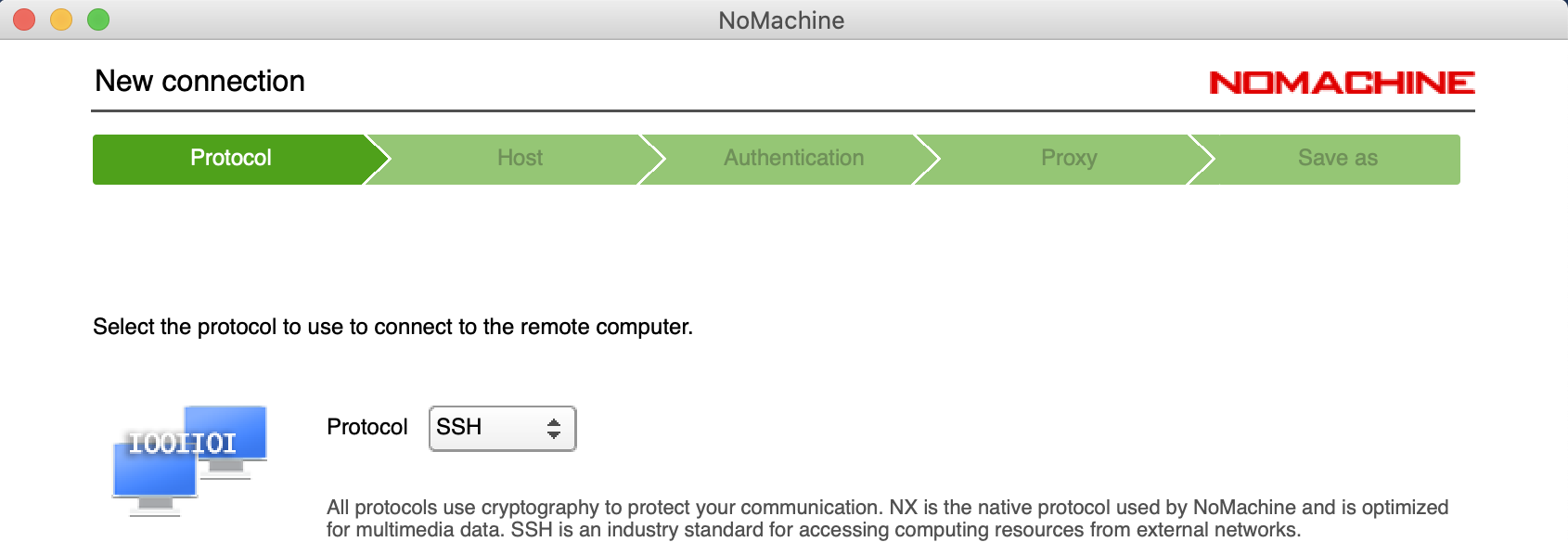Jump to the Authentication step
Screen dimensions: 1568x542
click(x=793, y=159)
